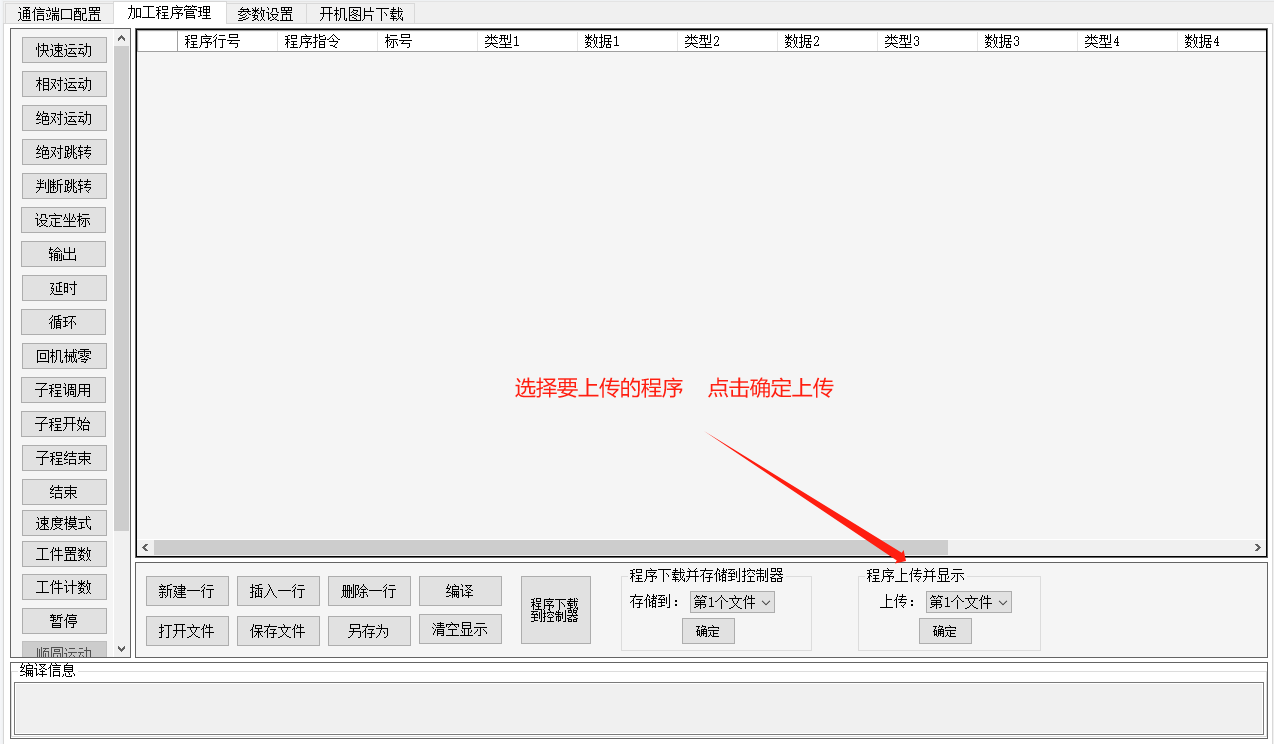The image size is (1274, 744).
Task: Add a 延时 delay instruction
Action: coord(64,288)
